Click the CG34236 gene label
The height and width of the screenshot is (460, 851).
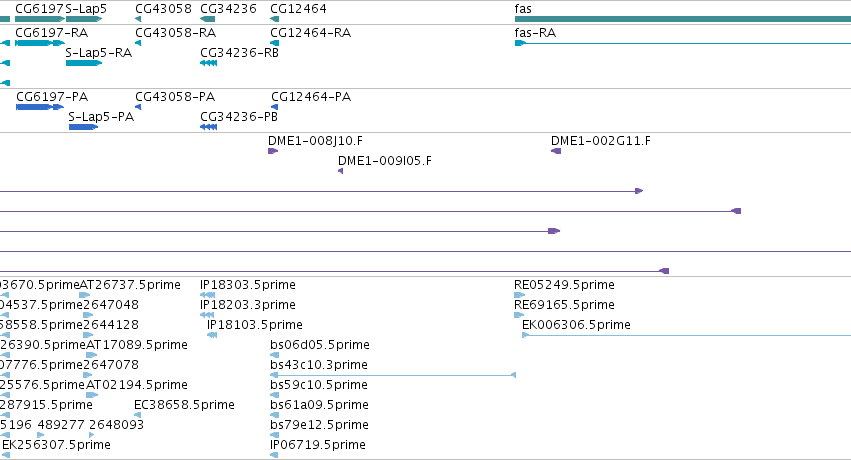(228, 9)
